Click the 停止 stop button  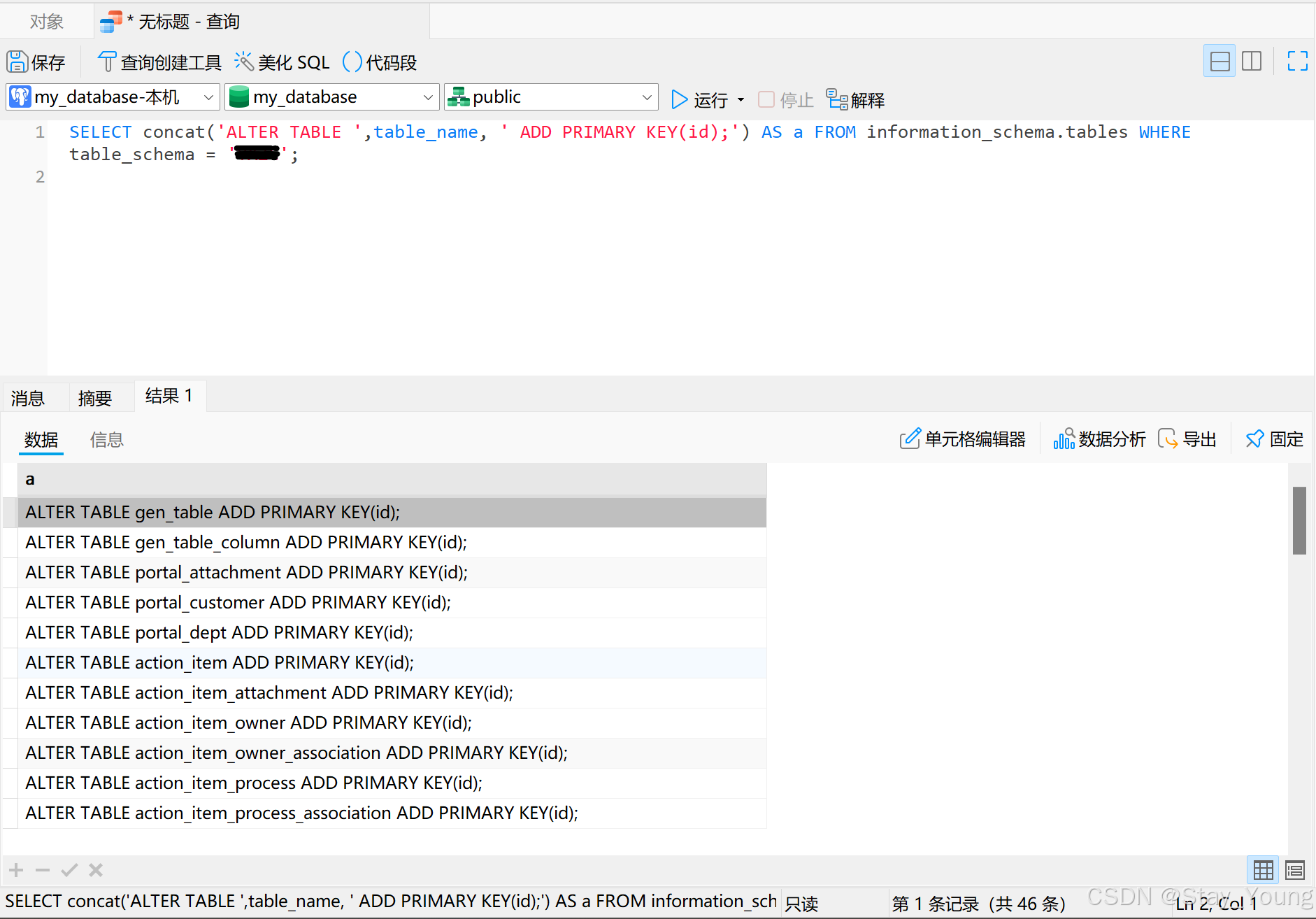(x=785, y=99)
